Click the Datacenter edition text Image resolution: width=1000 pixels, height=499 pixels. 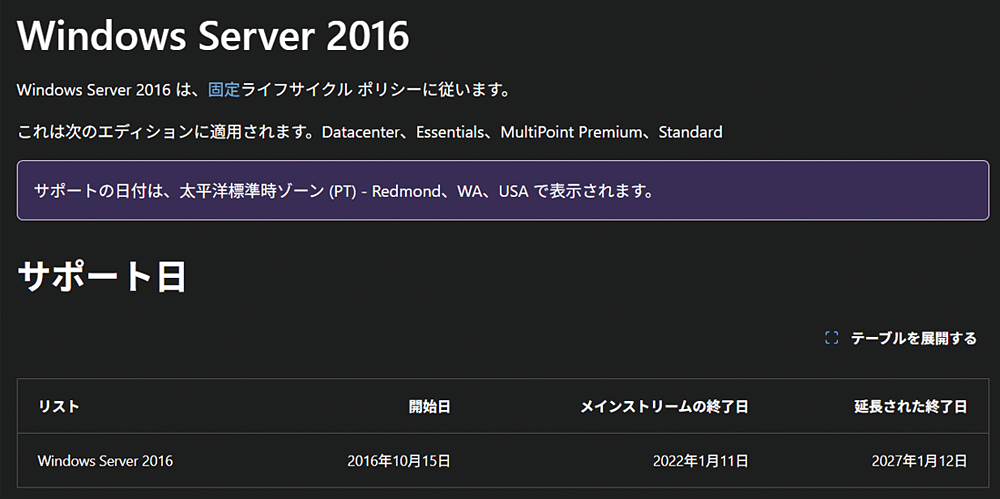[360, 132]
